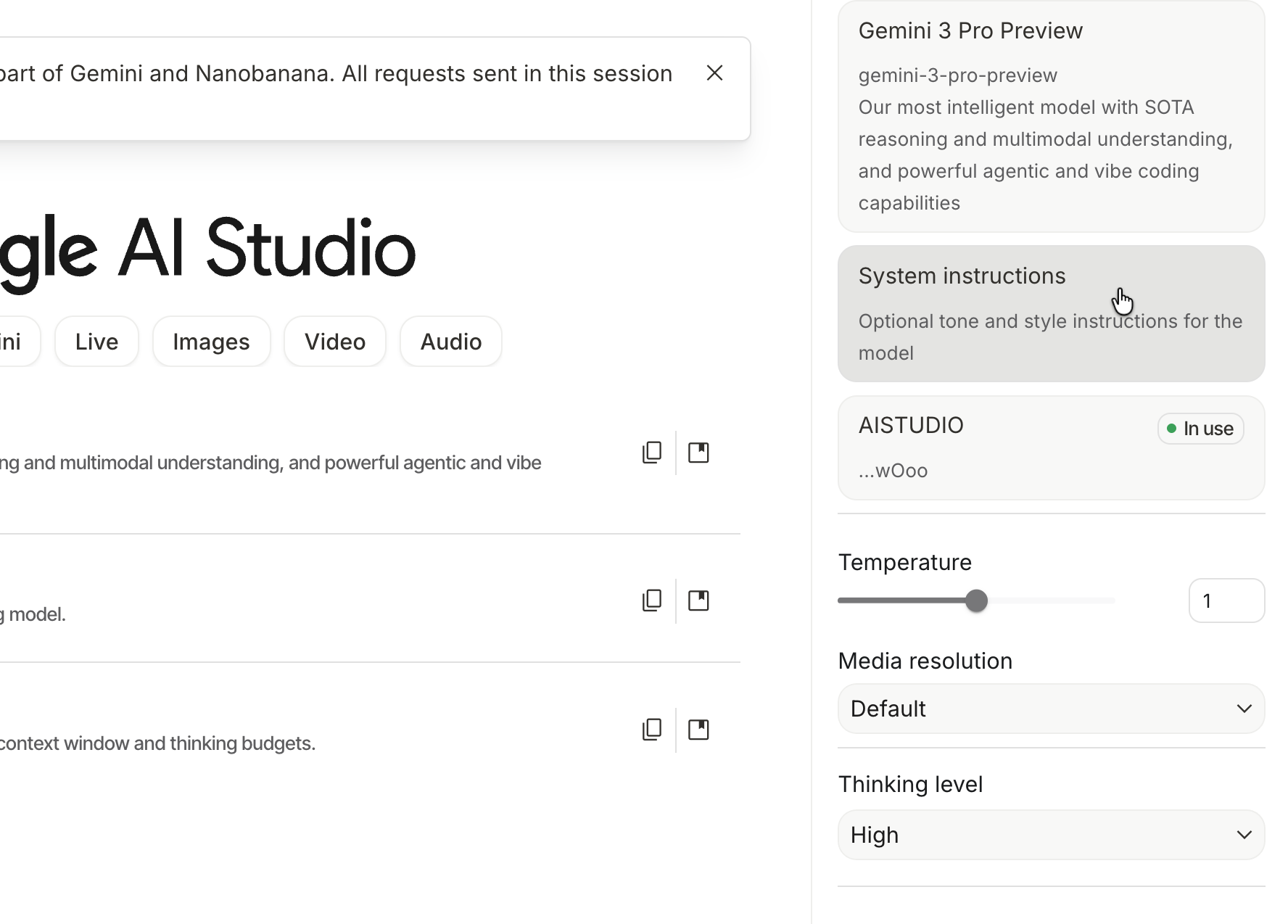
Task: Copy icon in the row ending 'model.'
Action: click(652, 601)
